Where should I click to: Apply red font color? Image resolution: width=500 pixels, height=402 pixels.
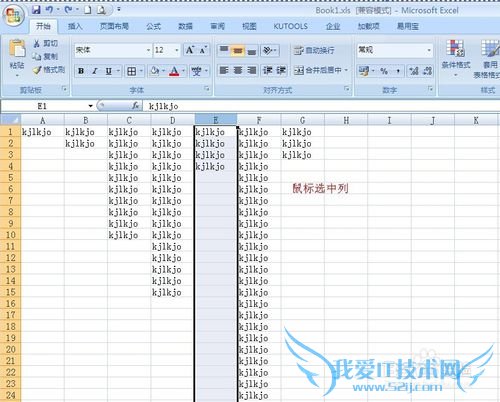pyautogui.click(x=174, y=71)
